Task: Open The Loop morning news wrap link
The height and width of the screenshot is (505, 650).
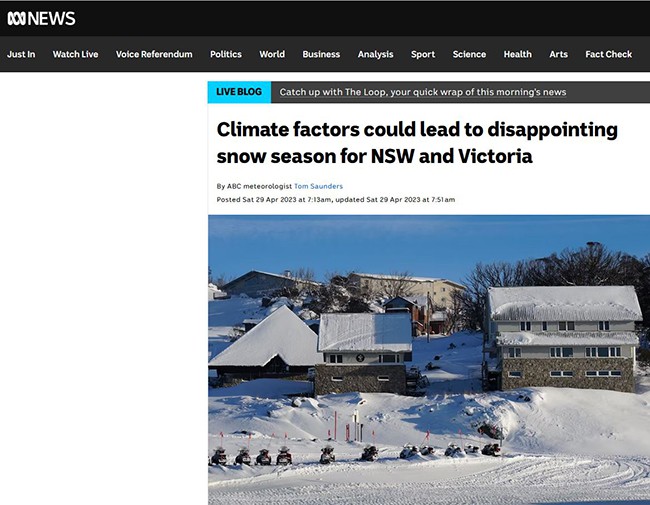Action: (423, 92)
